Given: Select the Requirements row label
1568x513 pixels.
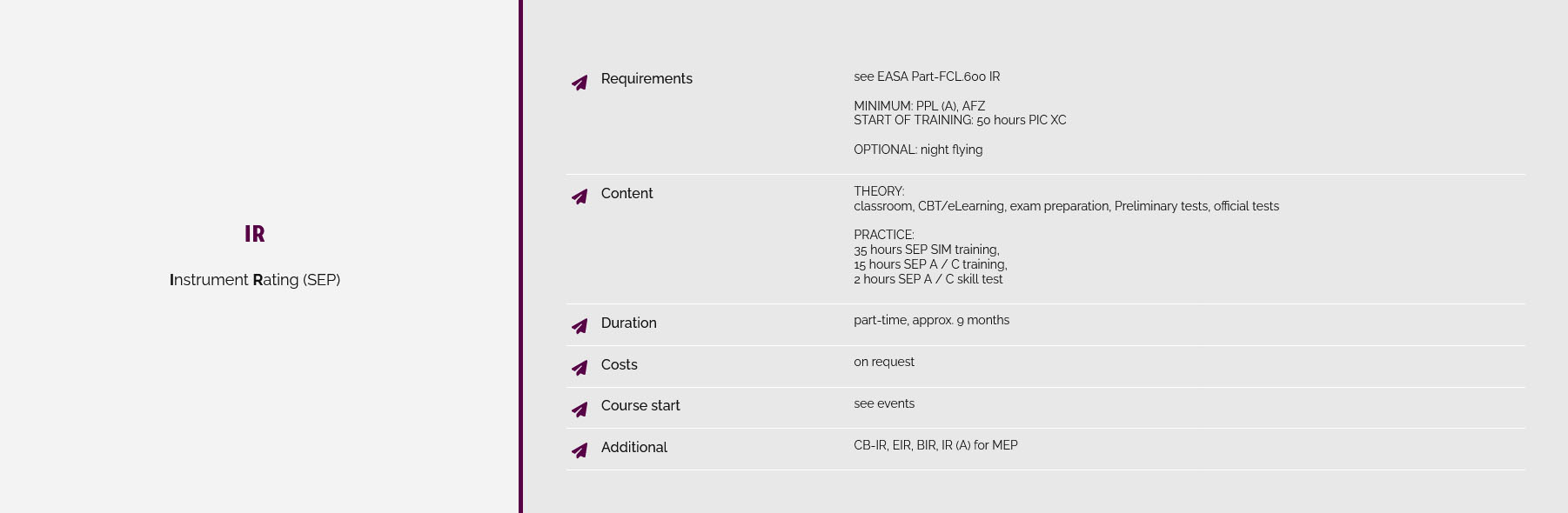Looking at the screenshot, I should point(647,79).
